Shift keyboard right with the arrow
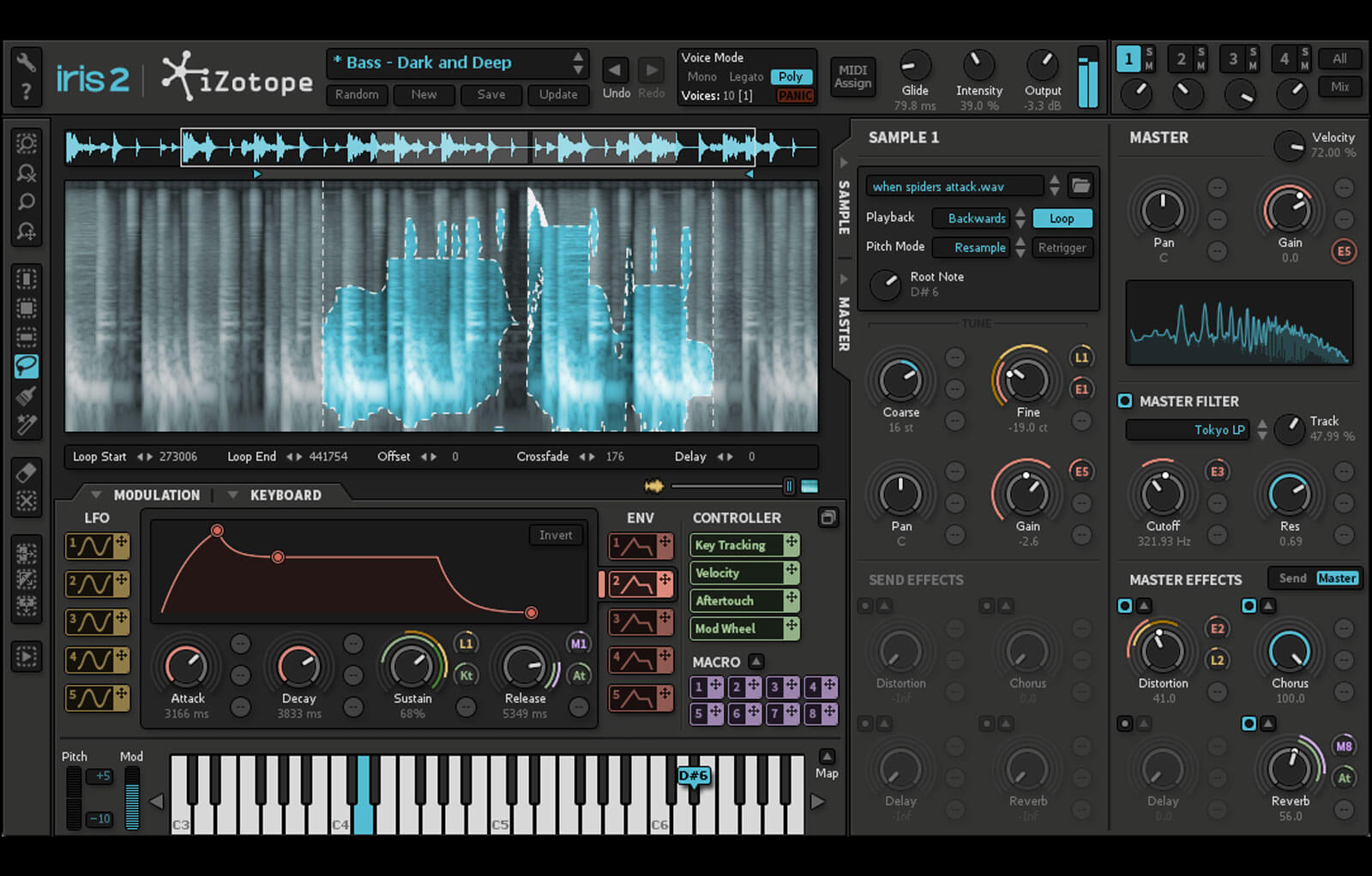1372x876 pixels. point(818,801)
